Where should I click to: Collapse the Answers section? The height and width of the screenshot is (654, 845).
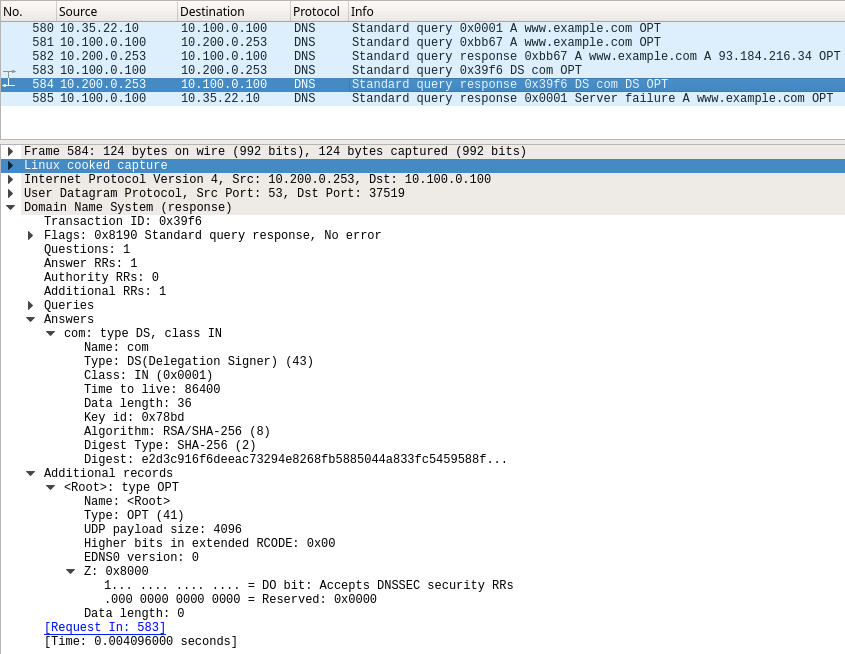click(30, 320)
